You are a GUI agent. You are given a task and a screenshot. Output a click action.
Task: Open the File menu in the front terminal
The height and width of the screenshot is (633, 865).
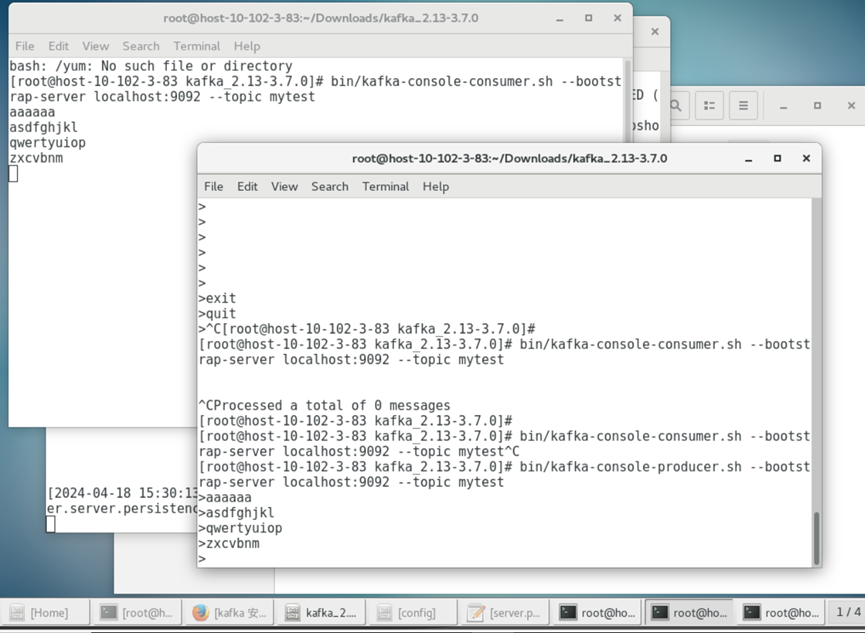pyautogui.click(x=213, y=187)
